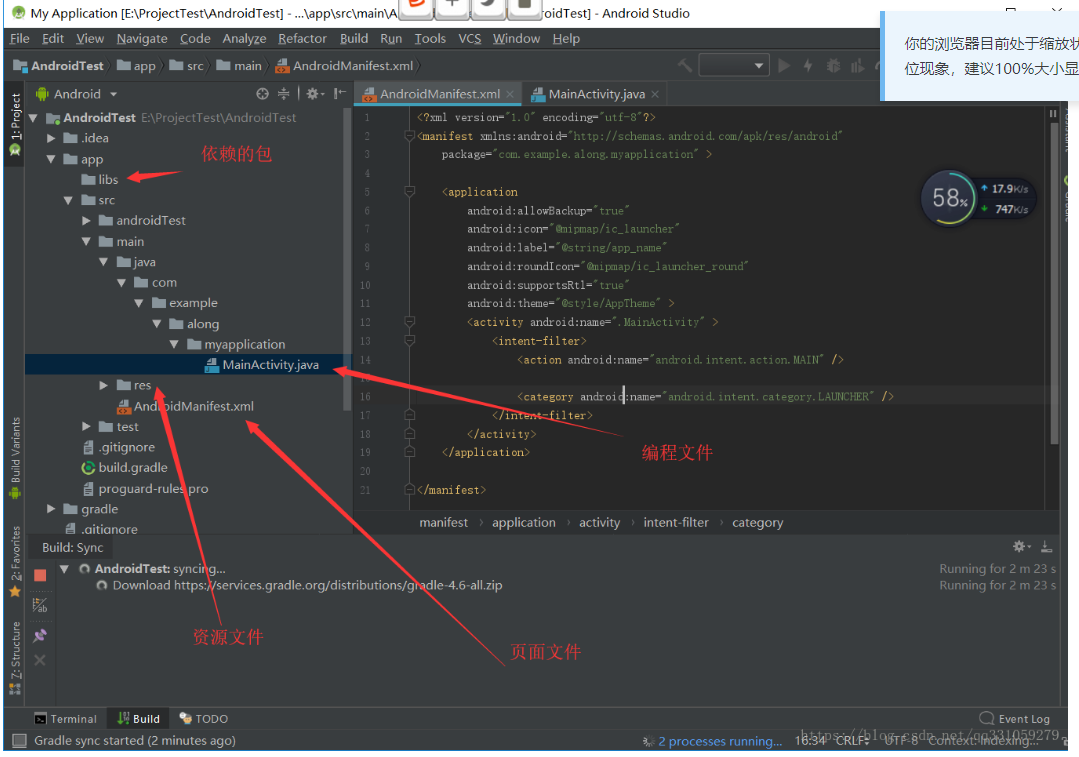The width and height of the screenshot is (1079, 757).
Task: Toggle the 7: Structure side panel
Action: [15, 659]
